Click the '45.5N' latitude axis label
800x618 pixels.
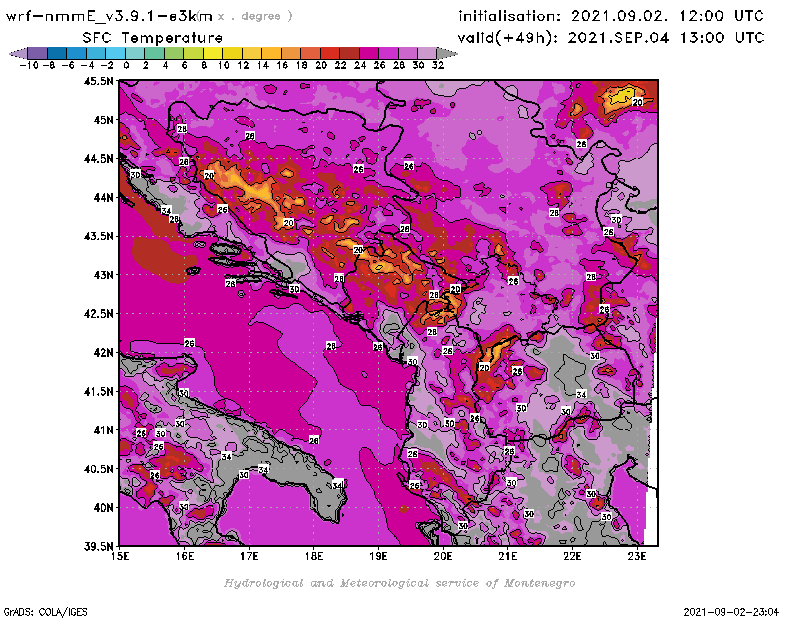[x=98, y=81]
